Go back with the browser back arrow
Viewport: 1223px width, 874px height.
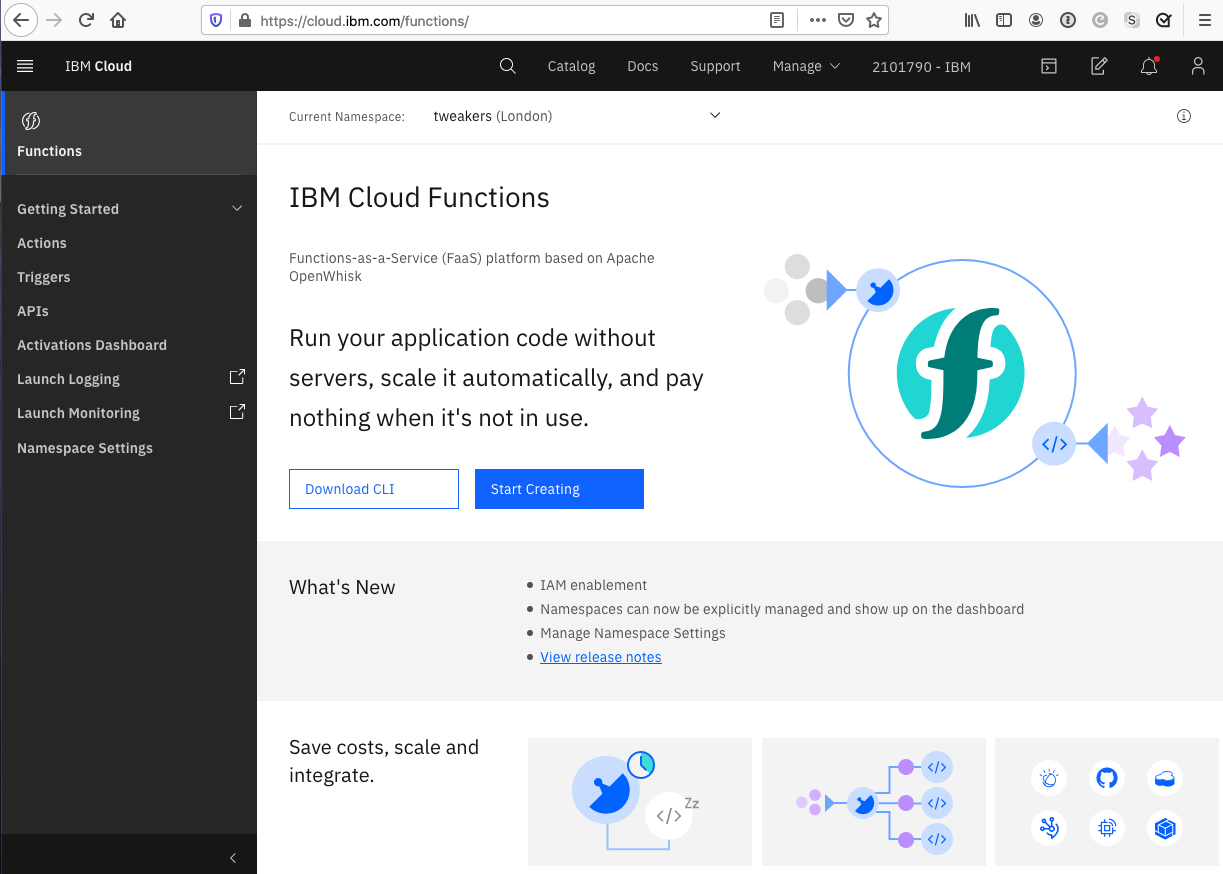(20, 20)
